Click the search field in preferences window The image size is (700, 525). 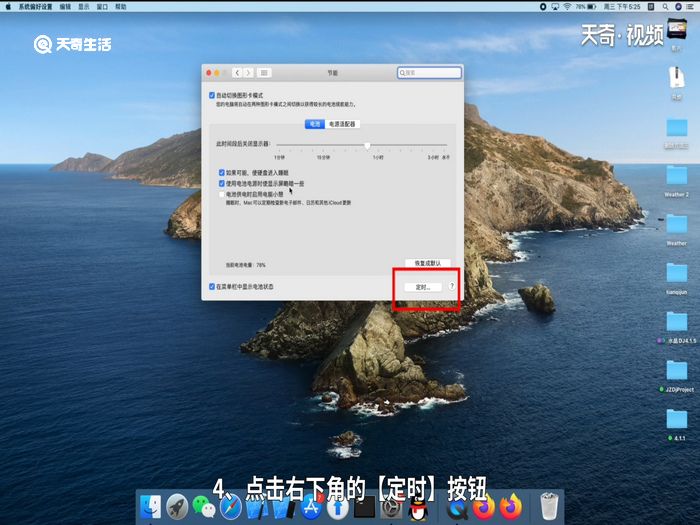coord(429,73)
